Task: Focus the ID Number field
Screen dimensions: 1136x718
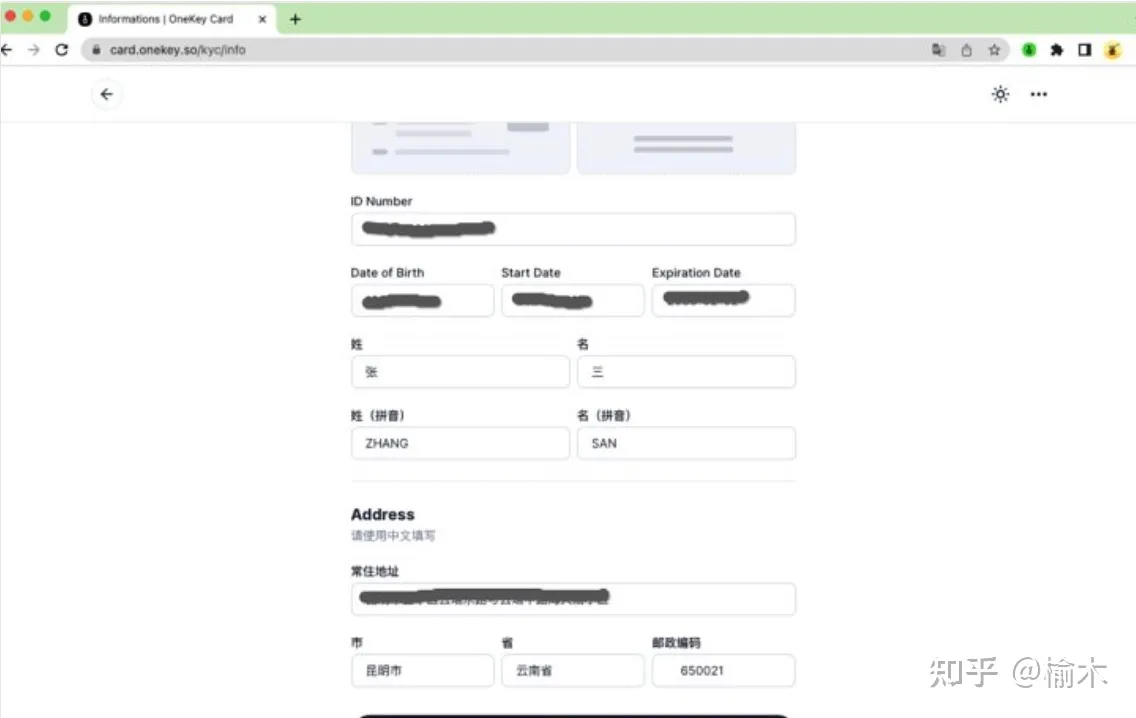Action: pos(573,229)
